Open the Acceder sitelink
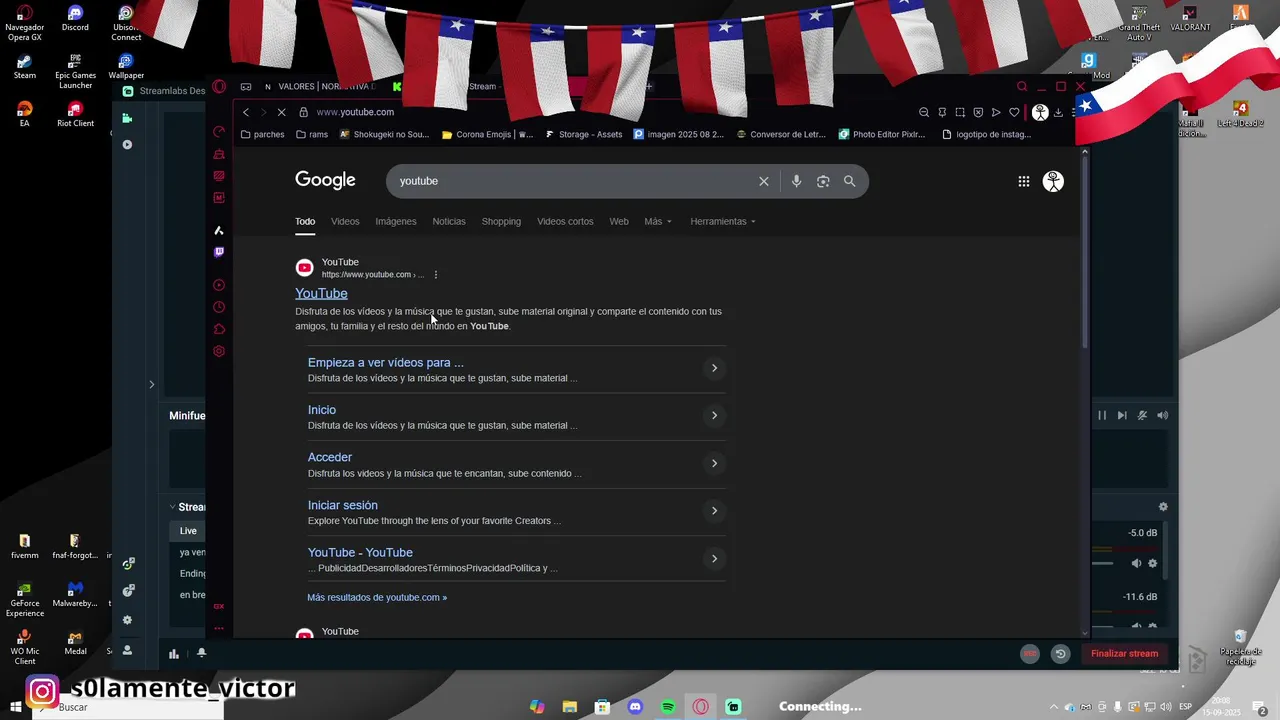The height and width of the screenshot is (720, 1280). [x=330, y=457]
